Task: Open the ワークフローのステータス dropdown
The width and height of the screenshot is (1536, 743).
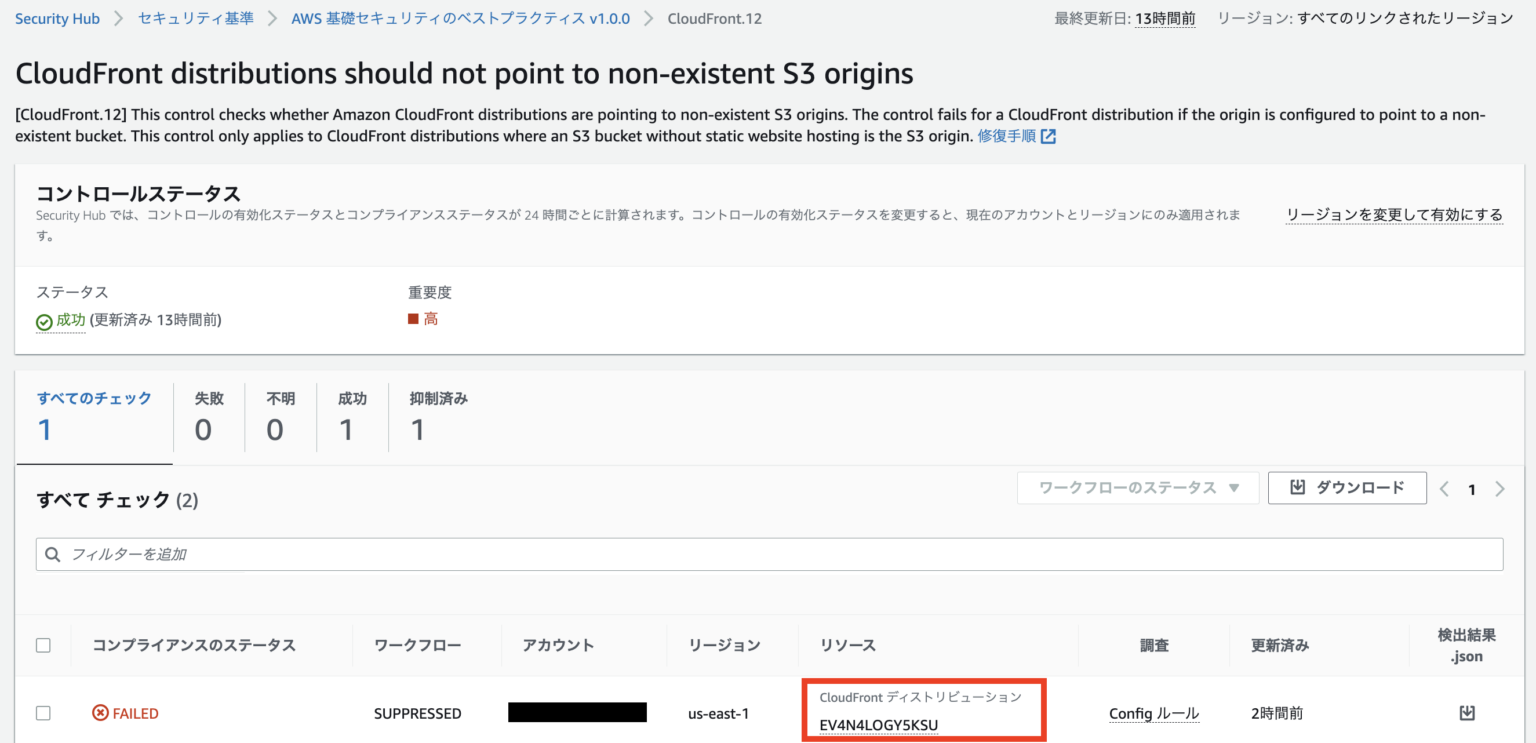Action: point(1137,488)
